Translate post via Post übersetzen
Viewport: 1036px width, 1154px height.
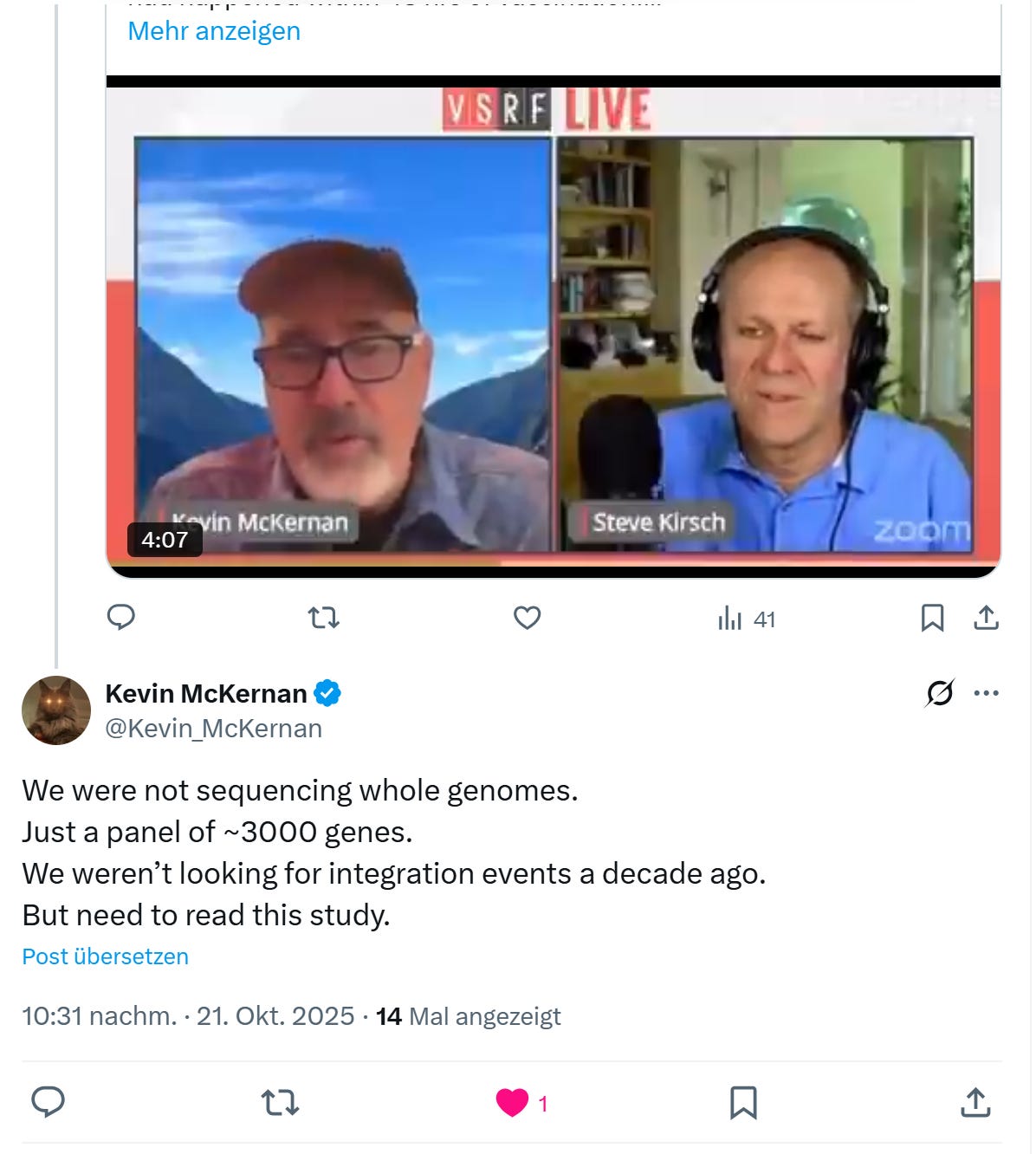point(105,956)
